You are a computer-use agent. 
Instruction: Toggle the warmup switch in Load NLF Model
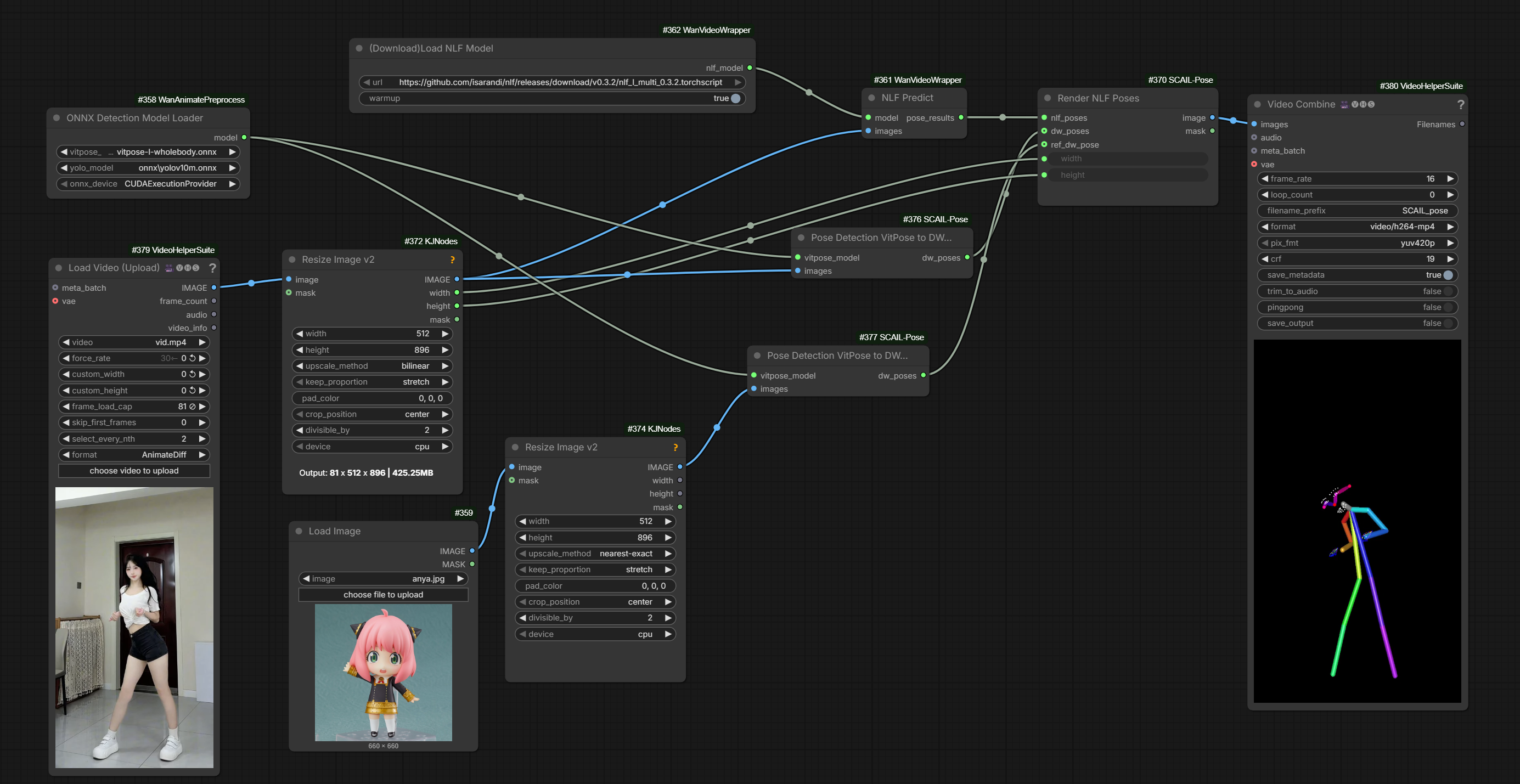(x=735, y=99)
